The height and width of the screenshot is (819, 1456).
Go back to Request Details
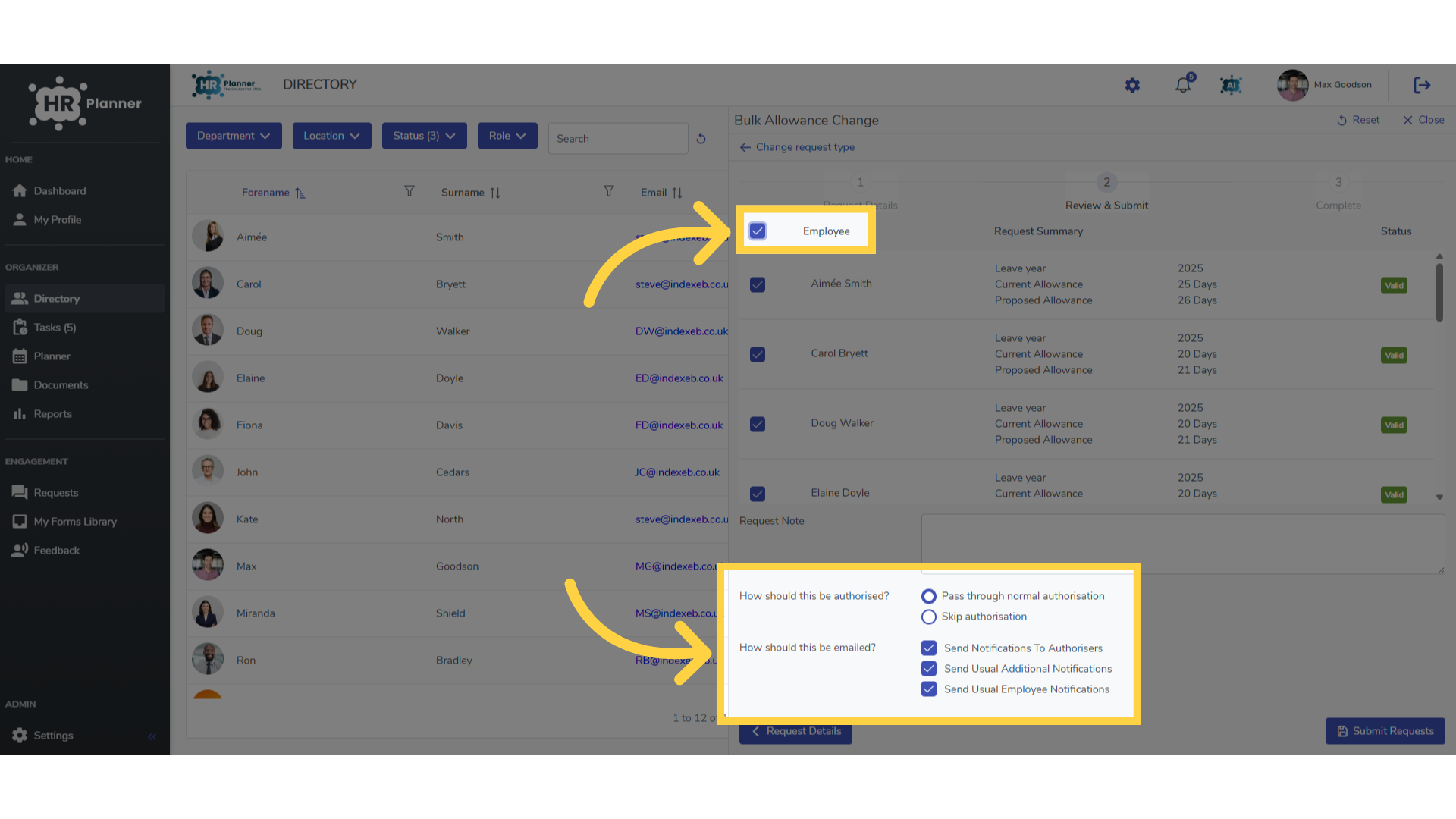pos(795,732)
